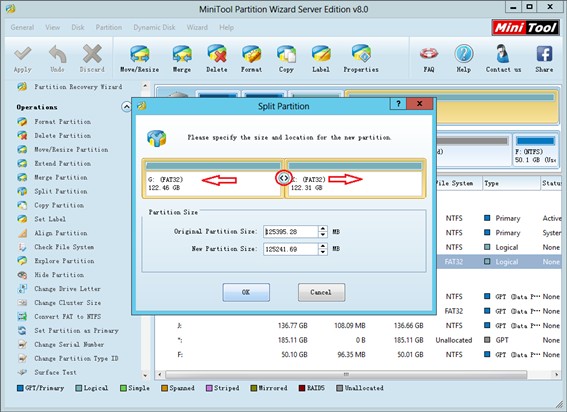Click the Format toolbar icon
567x412 pixels.
pos(251,54)
